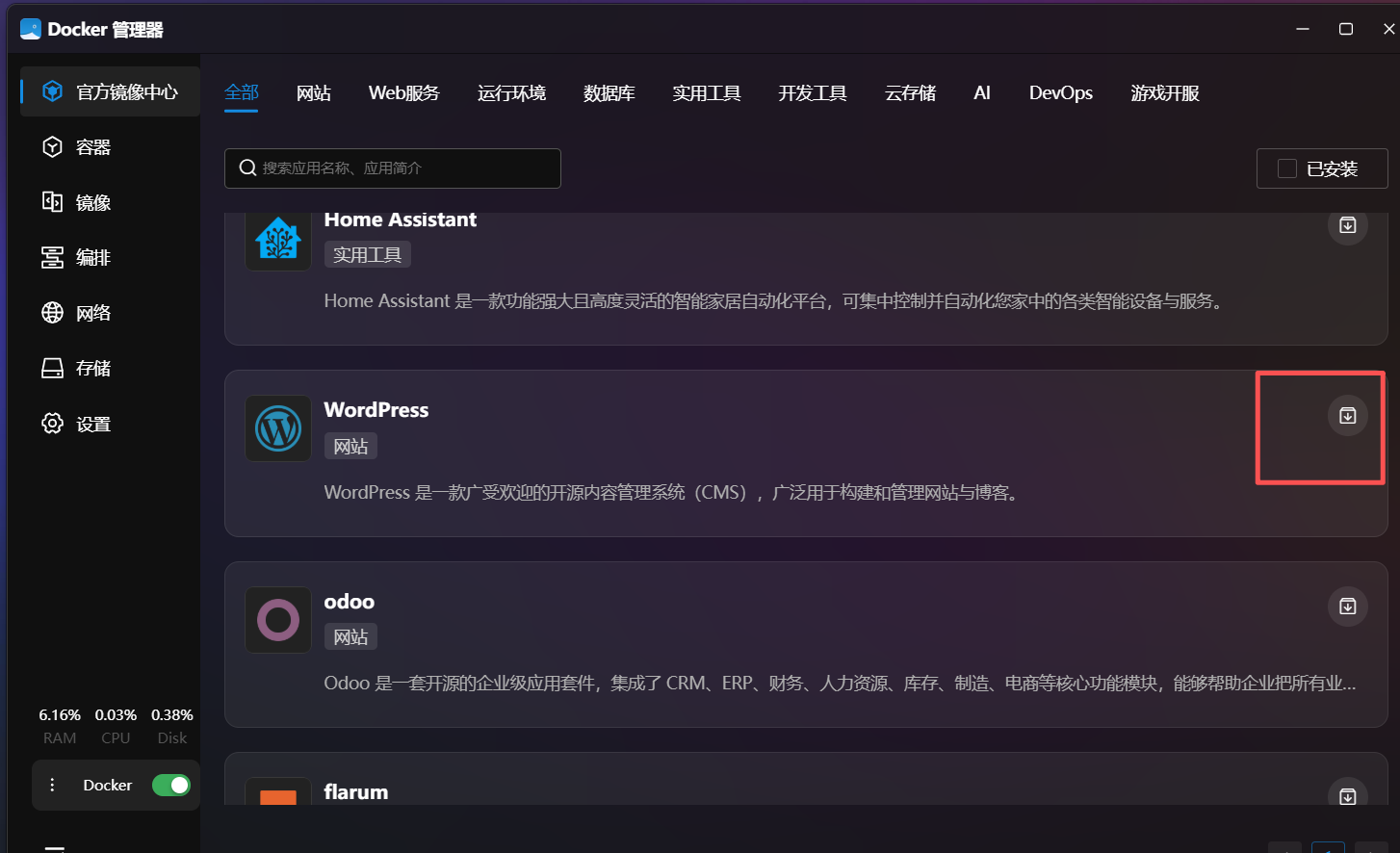Click the odoo install icon
The image size is (1400, 853).
coord(1348,607)
